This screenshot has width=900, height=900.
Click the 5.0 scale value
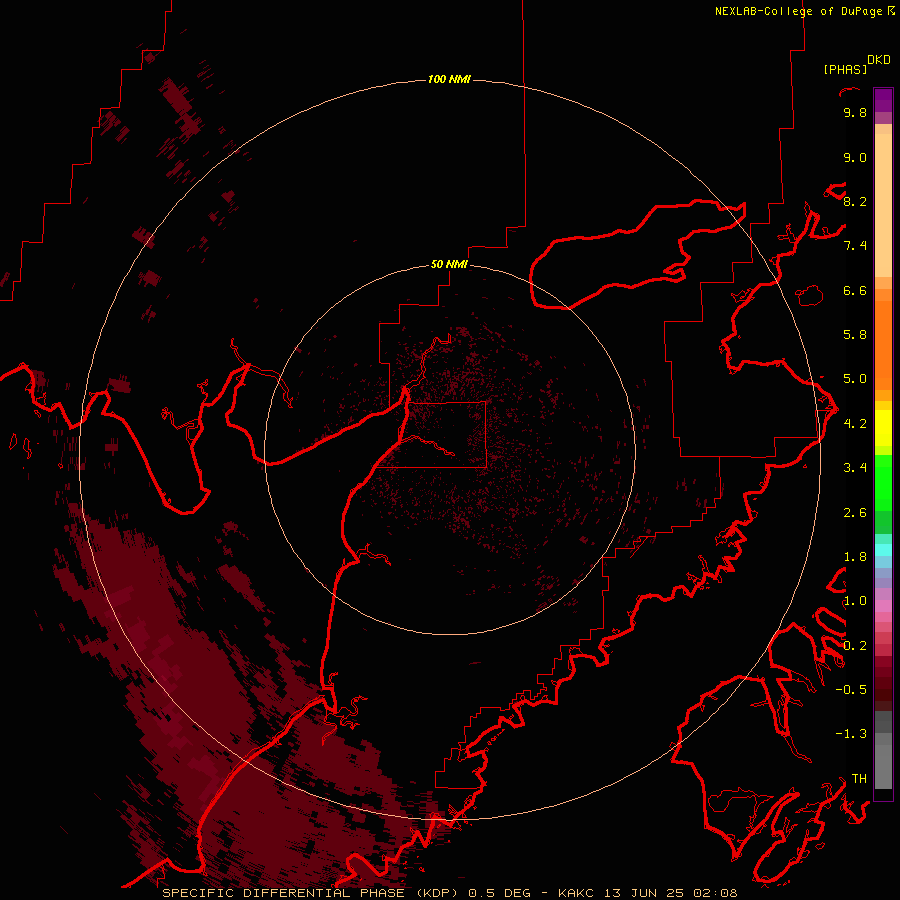tap(855, 379)
